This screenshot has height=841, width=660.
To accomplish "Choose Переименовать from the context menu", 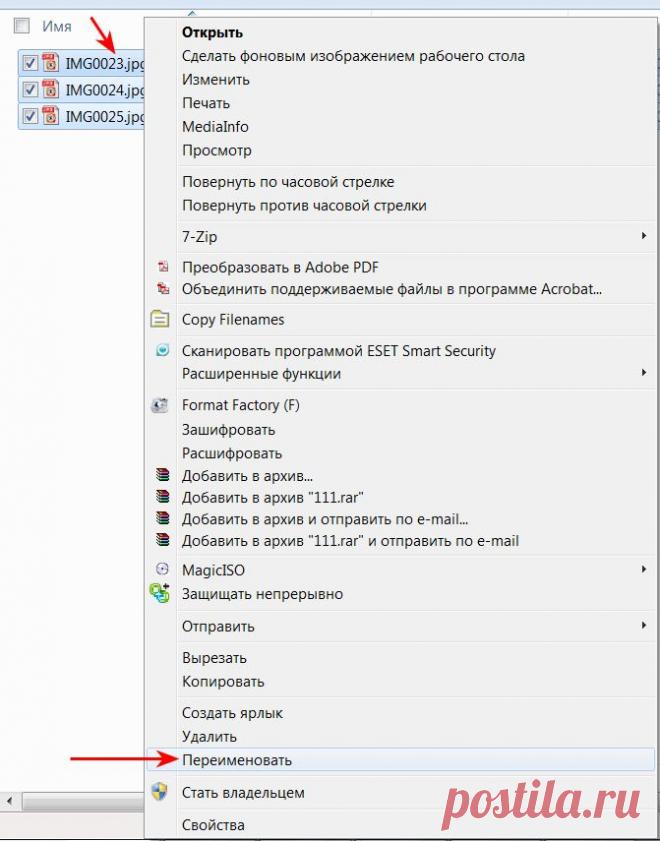I will (x=237, y=760).
